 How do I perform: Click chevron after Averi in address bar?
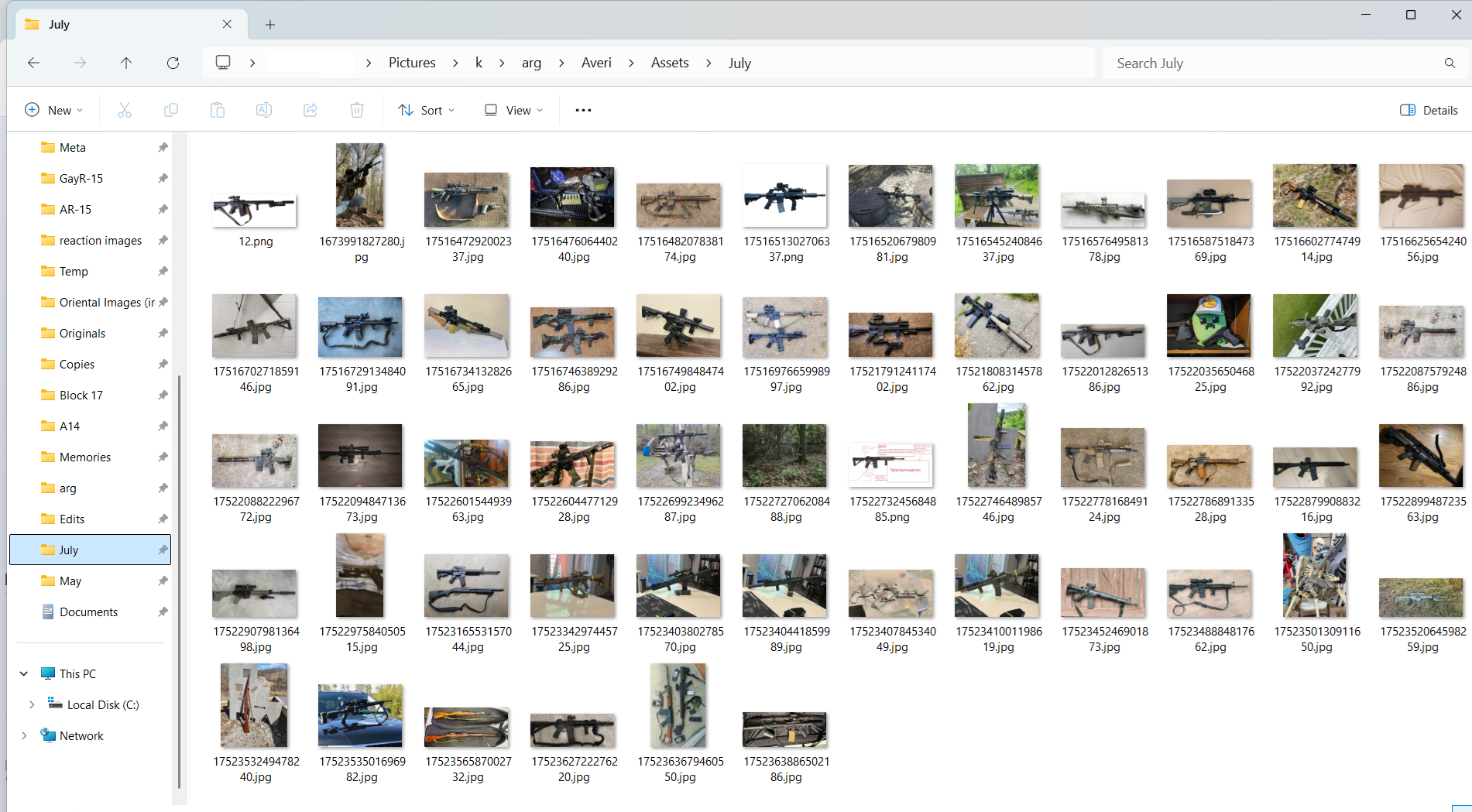631,63
